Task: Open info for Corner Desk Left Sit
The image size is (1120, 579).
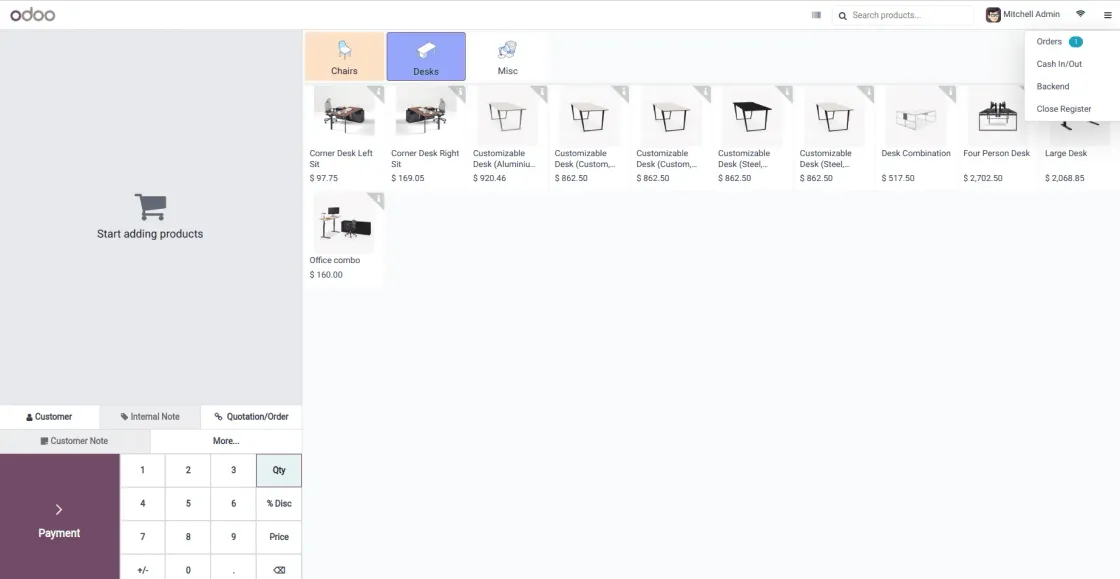Action: coord(379,92)
